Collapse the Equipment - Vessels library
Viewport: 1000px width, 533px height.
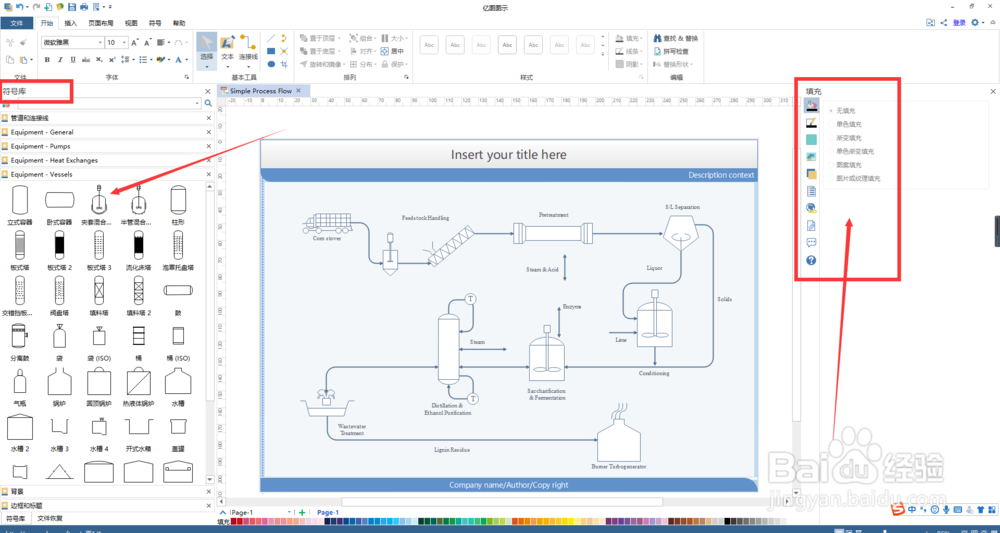(208, 175)
